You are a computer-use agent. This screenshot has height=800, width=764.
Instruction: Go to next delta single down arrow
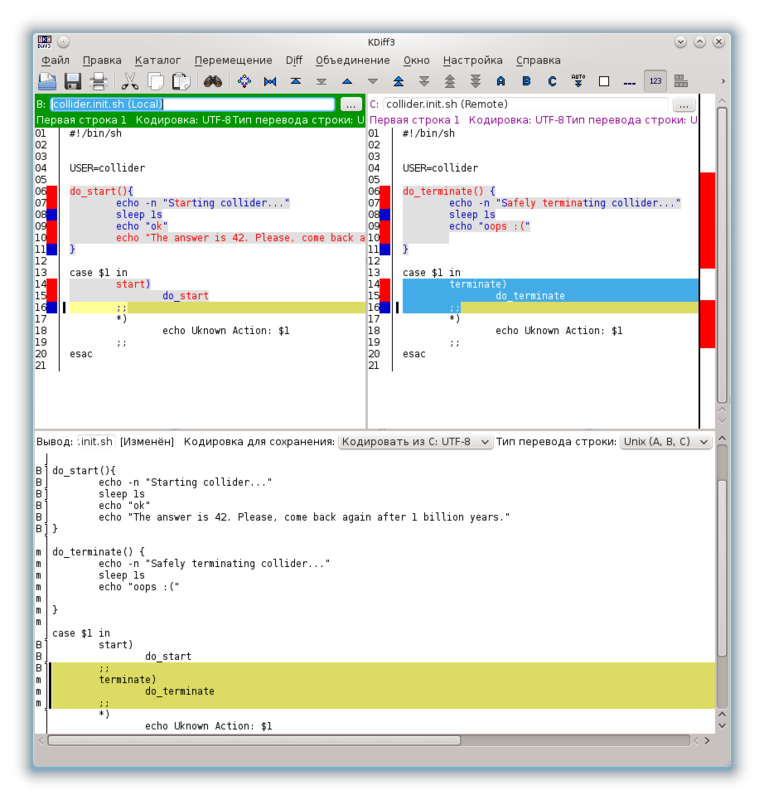(373, 81)
